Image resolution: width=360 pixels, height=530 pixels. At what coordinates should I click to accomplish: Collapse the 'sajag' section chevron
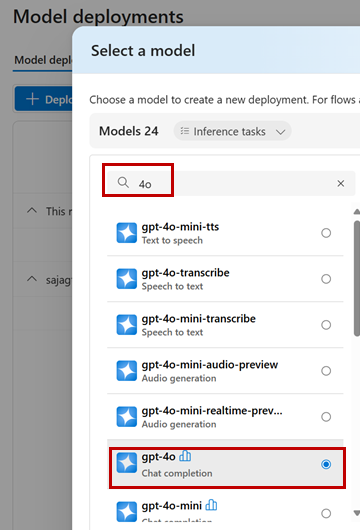coord(32,279)
